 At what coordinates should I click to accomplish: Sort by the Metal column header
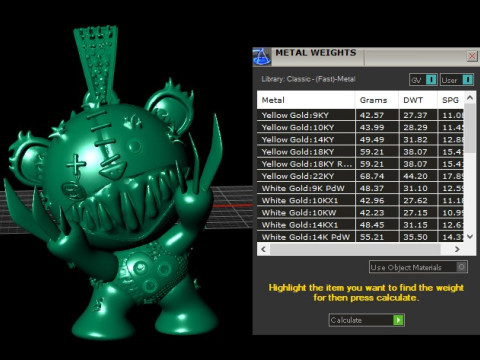click(306, 100)
